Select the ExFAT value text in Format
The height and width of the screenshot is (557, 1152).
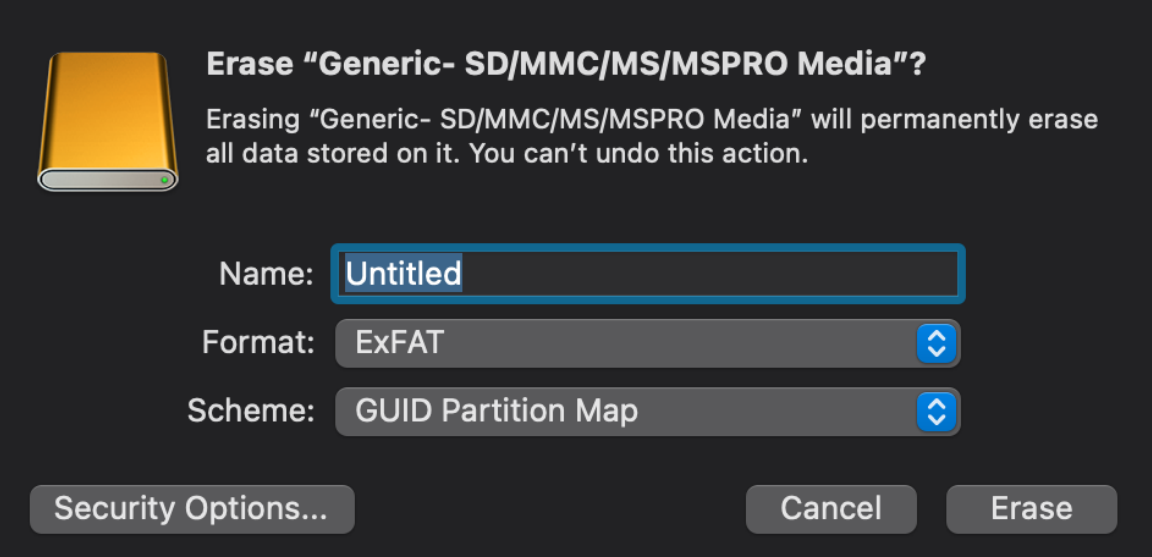click(399, 343)
